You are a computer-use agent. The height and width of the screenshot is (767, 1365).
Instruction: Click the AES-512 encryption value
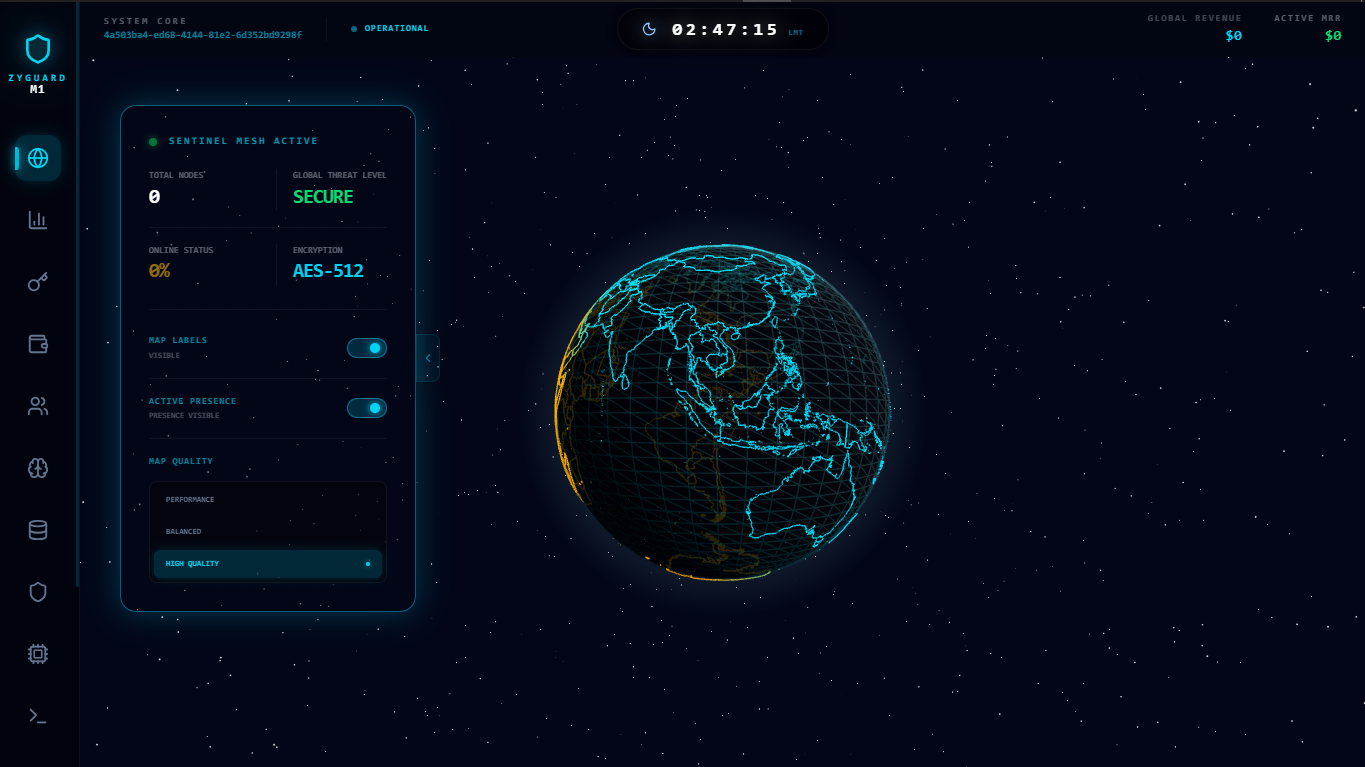coord(328,271)
